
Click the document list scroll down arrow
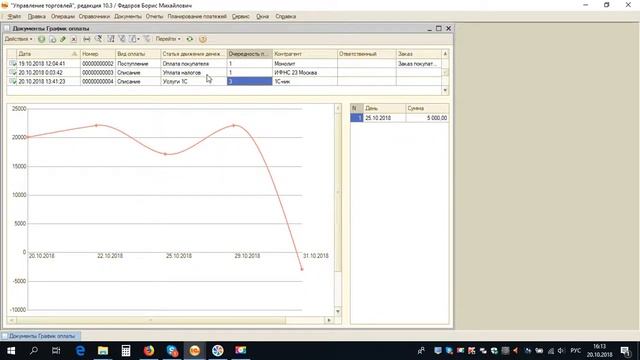click(445, 90)
